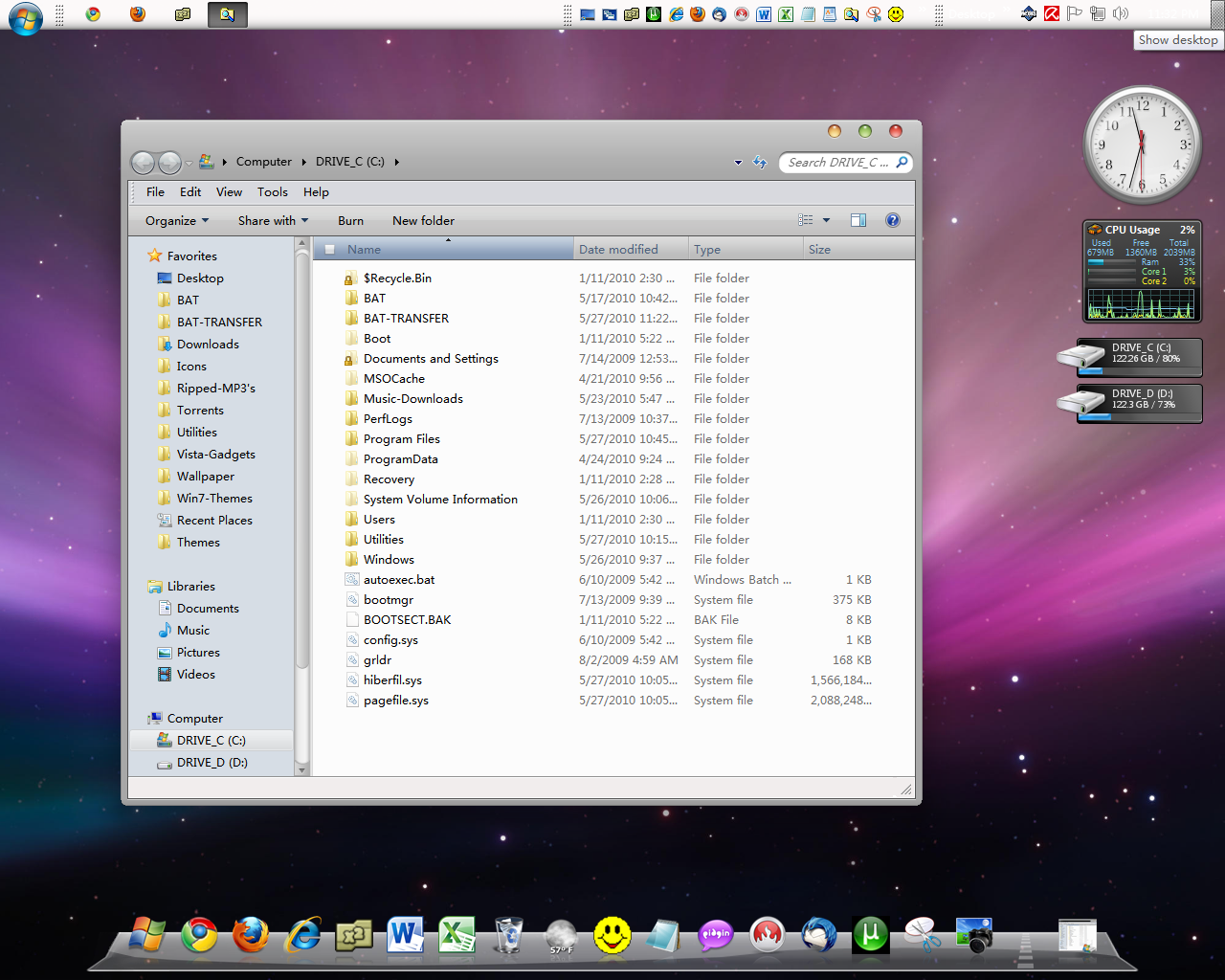This screenshot has width=1225, height=980.
Task: Launch Excel from the dock
Action: coord(457,936)
